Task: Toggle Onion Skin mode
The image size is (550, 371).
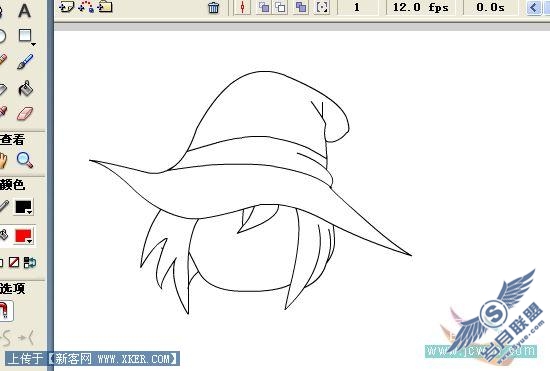Action: pyautogui.click(x=264, y=7)
